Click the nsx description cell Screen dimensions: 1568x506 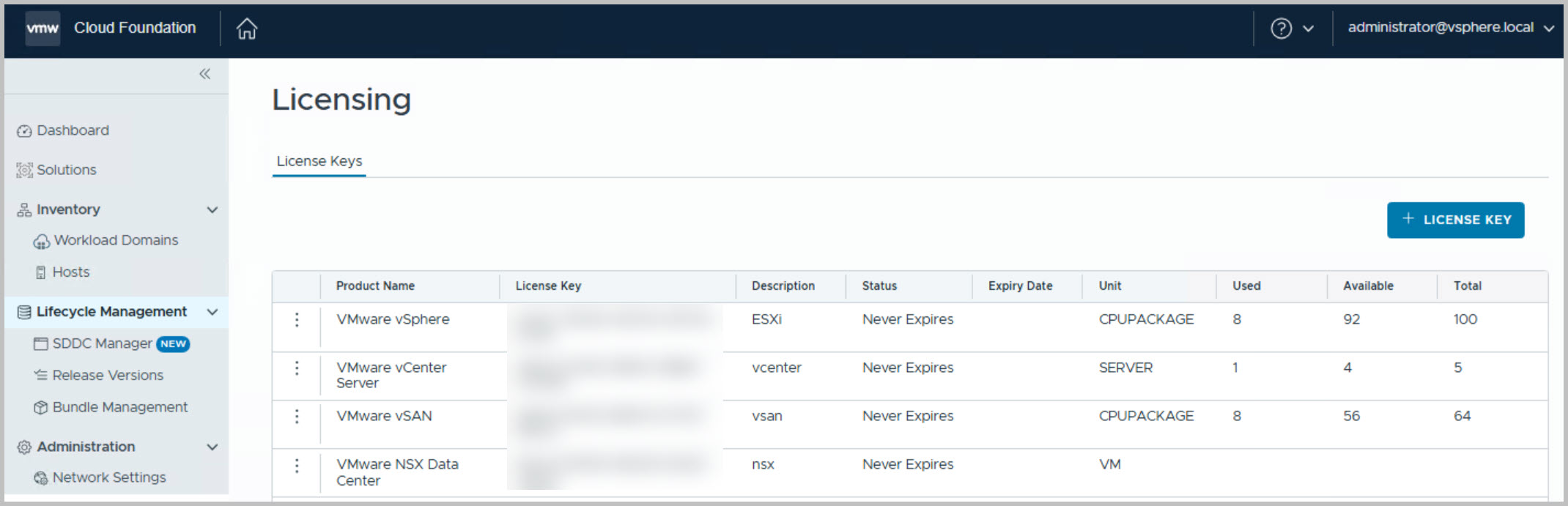[x=763, y=465]
